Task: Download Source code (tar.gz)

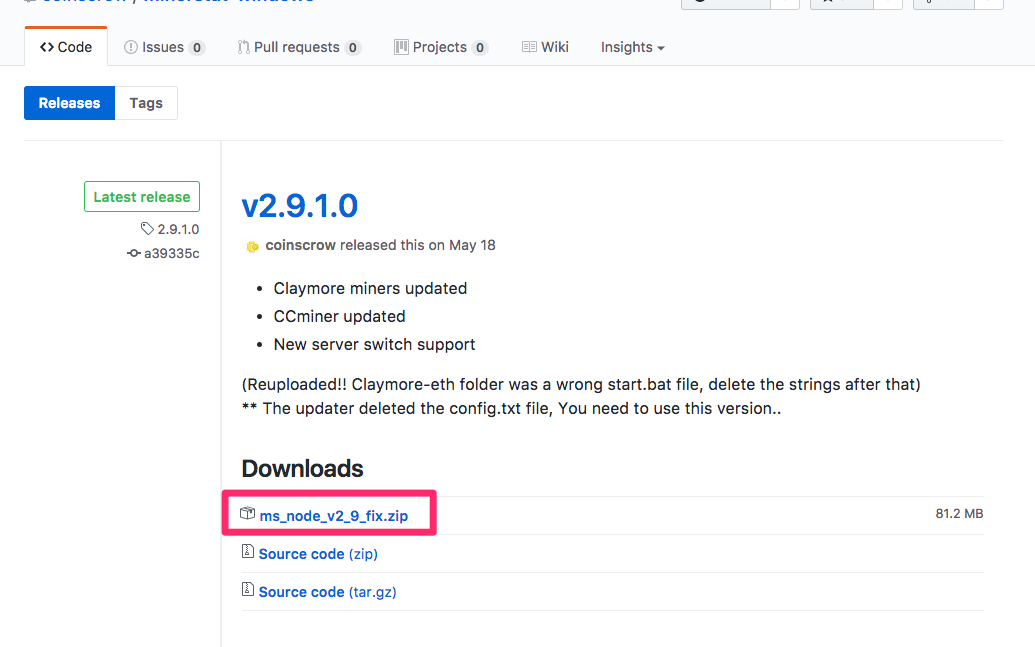Action: click(327, 592)
